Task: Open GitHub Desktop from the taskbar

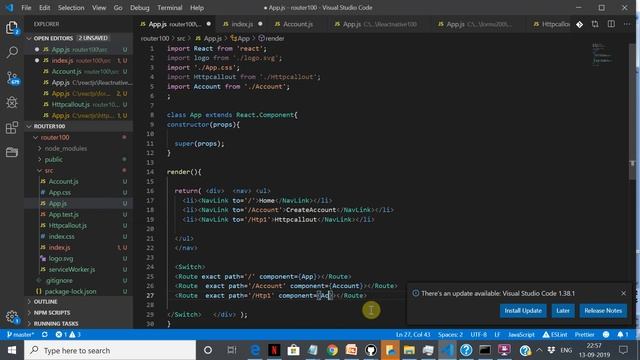Action: pyautogui.click(x=371, y=350)
